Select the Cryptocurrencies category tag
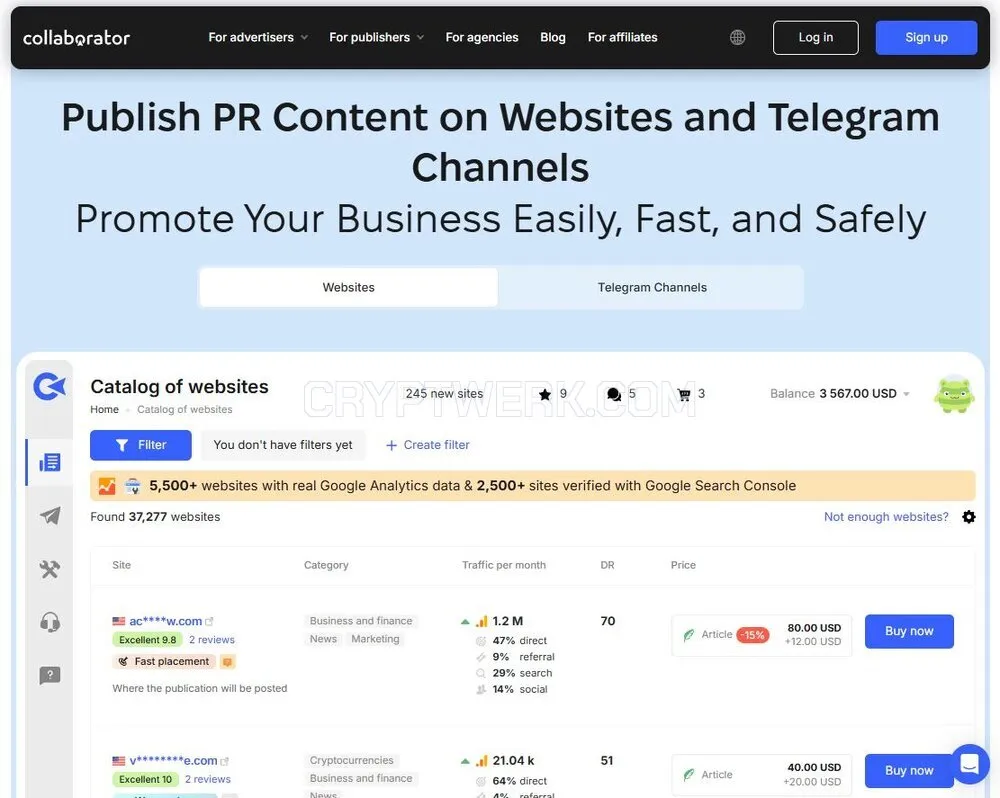The image size is (1000, 798). [x=351, y=760]
